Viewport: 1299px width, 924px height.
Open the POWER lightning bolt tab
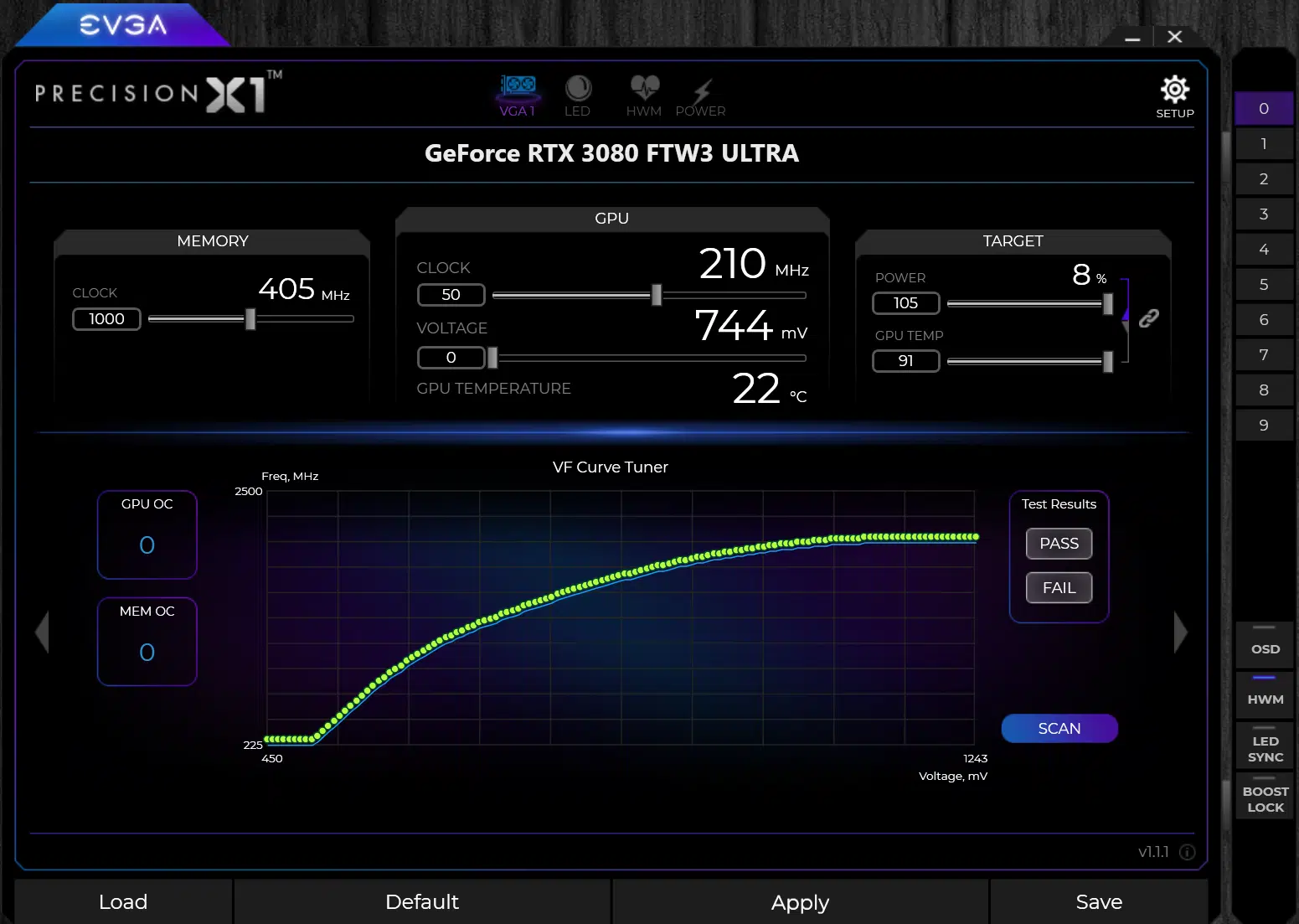701,95
